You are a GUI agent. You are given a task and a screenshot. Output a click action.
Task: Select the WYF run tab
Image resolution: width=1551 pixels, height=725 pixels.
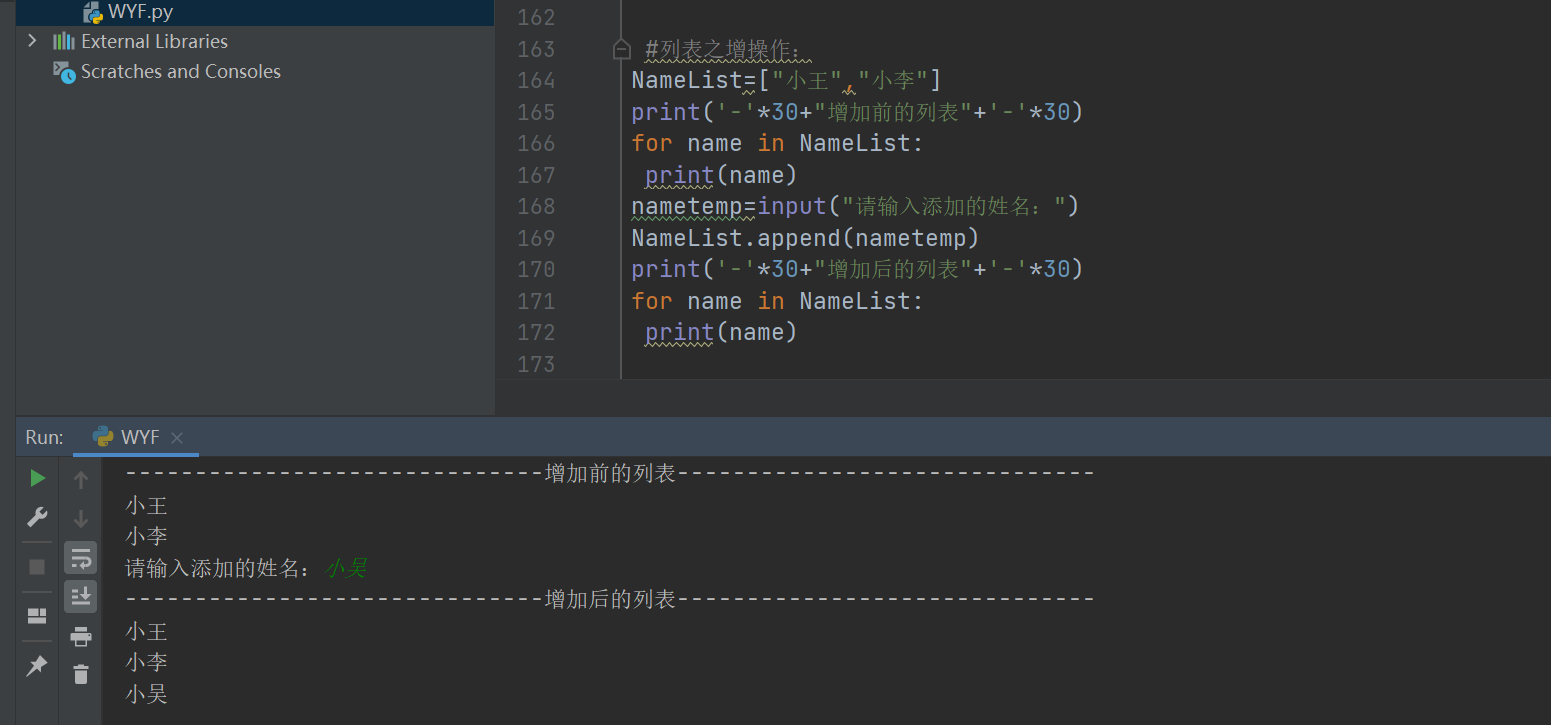click(x=136, y=437)
